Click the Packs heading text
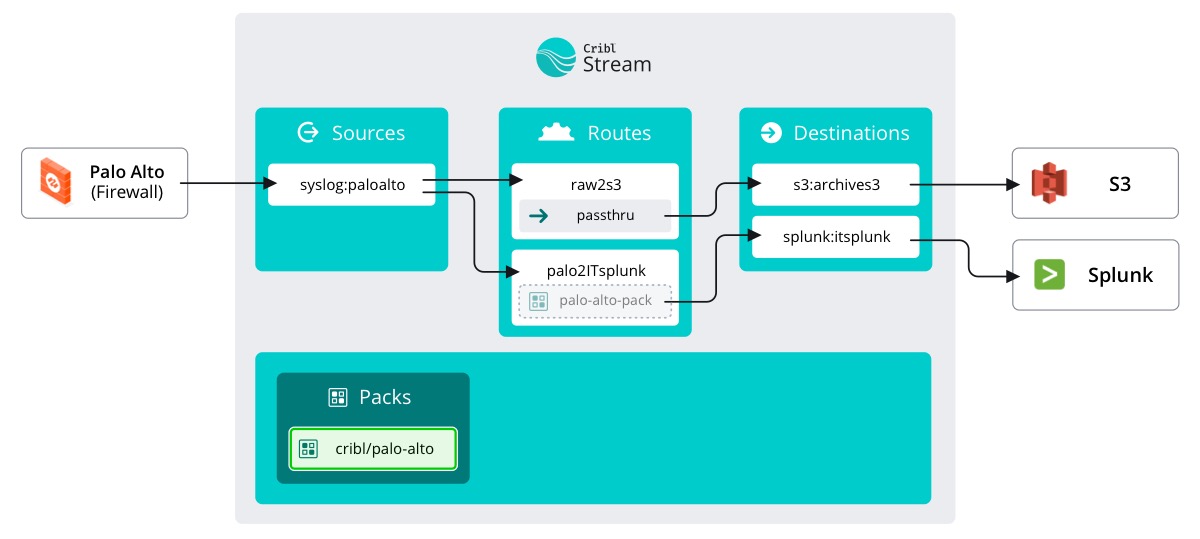Image resolution: width=1200 pixels, height=539 pixels. (385, 397)
